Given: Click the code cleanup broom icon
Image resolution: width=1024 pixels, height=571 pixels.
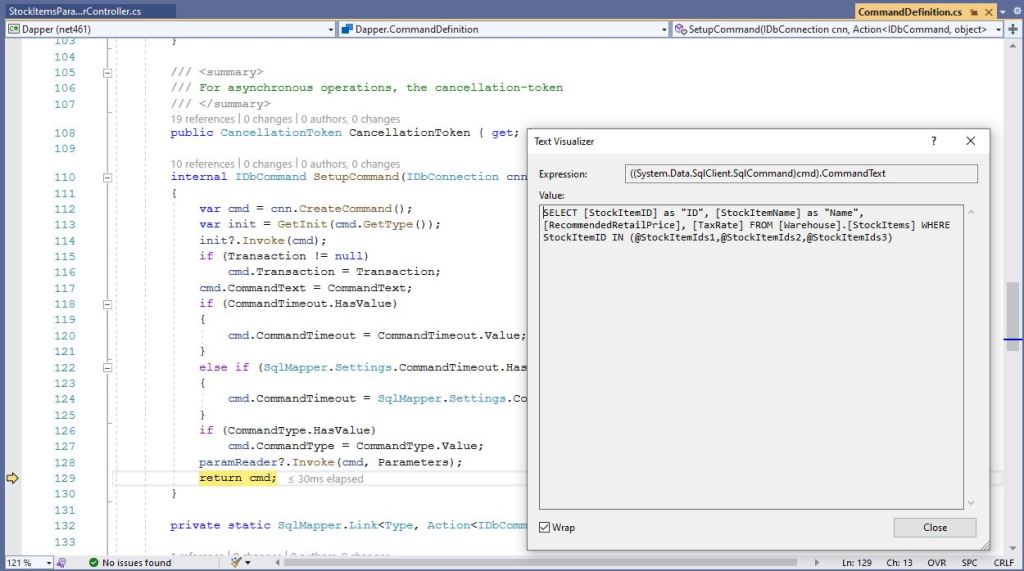Looking at the screenshot, I should 238,563.
